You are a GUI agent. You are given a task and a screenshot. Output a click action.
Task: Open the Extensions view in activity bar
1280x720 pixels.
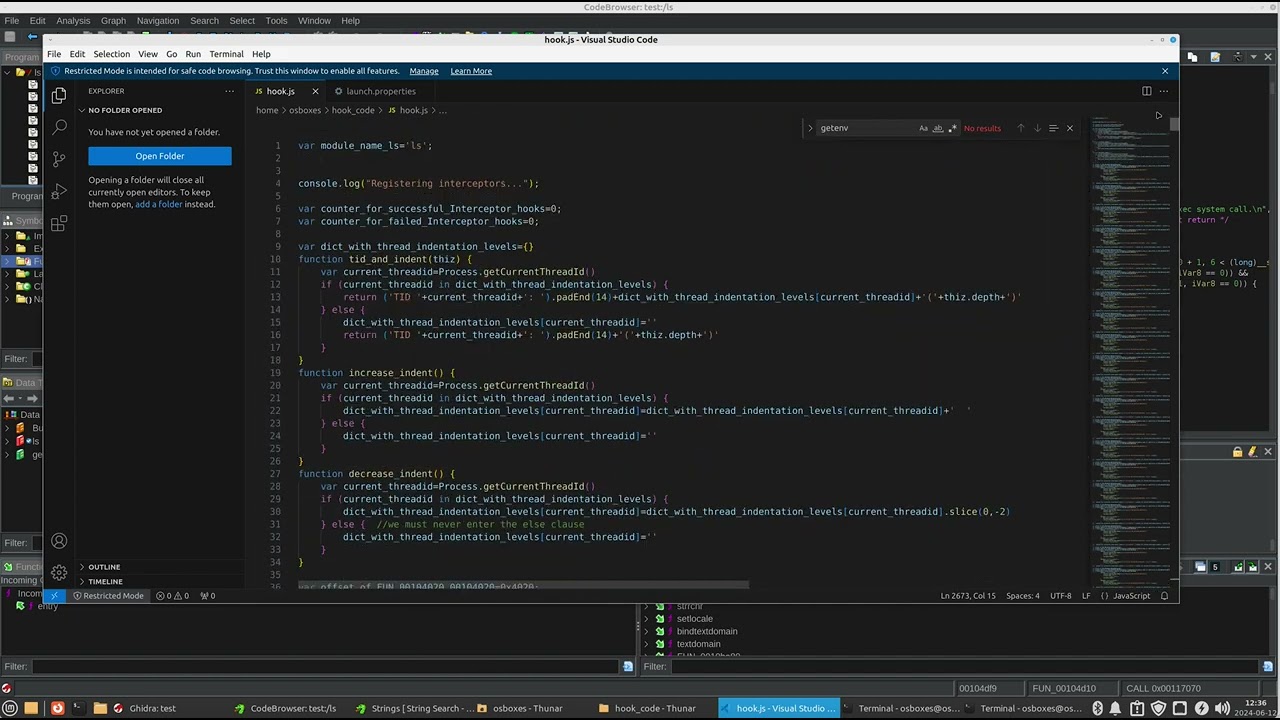click(59, 224)
